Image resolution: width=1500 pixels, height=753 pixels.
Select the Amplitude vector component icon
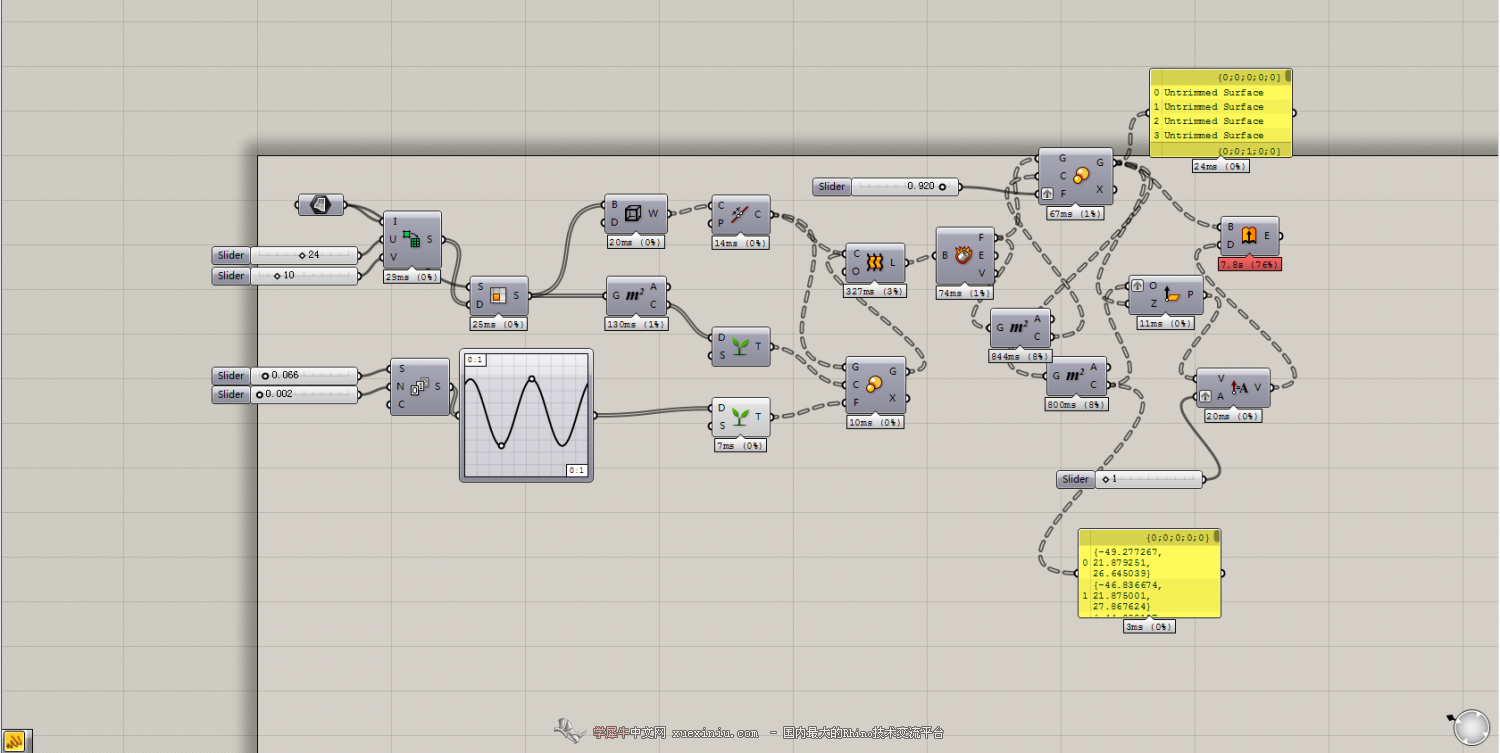click(x=1238, y=387)
